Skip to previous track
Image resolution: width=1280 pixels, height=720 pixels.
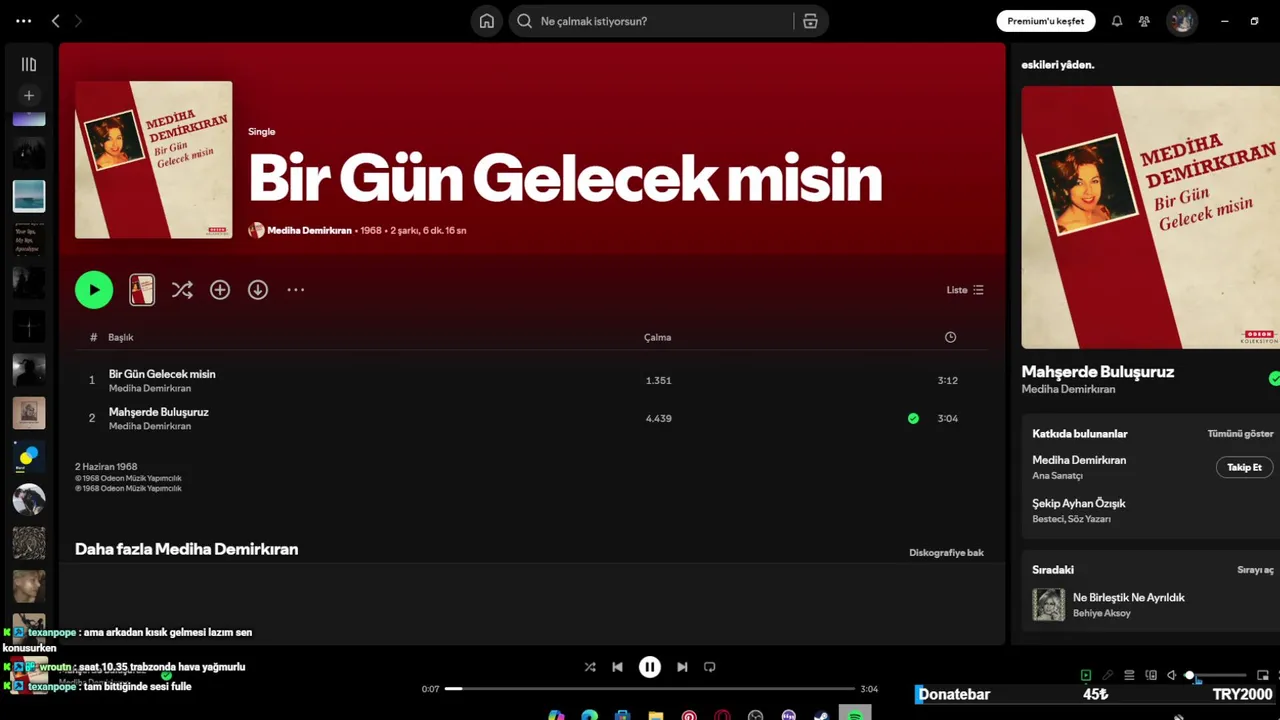pos(617,667)
